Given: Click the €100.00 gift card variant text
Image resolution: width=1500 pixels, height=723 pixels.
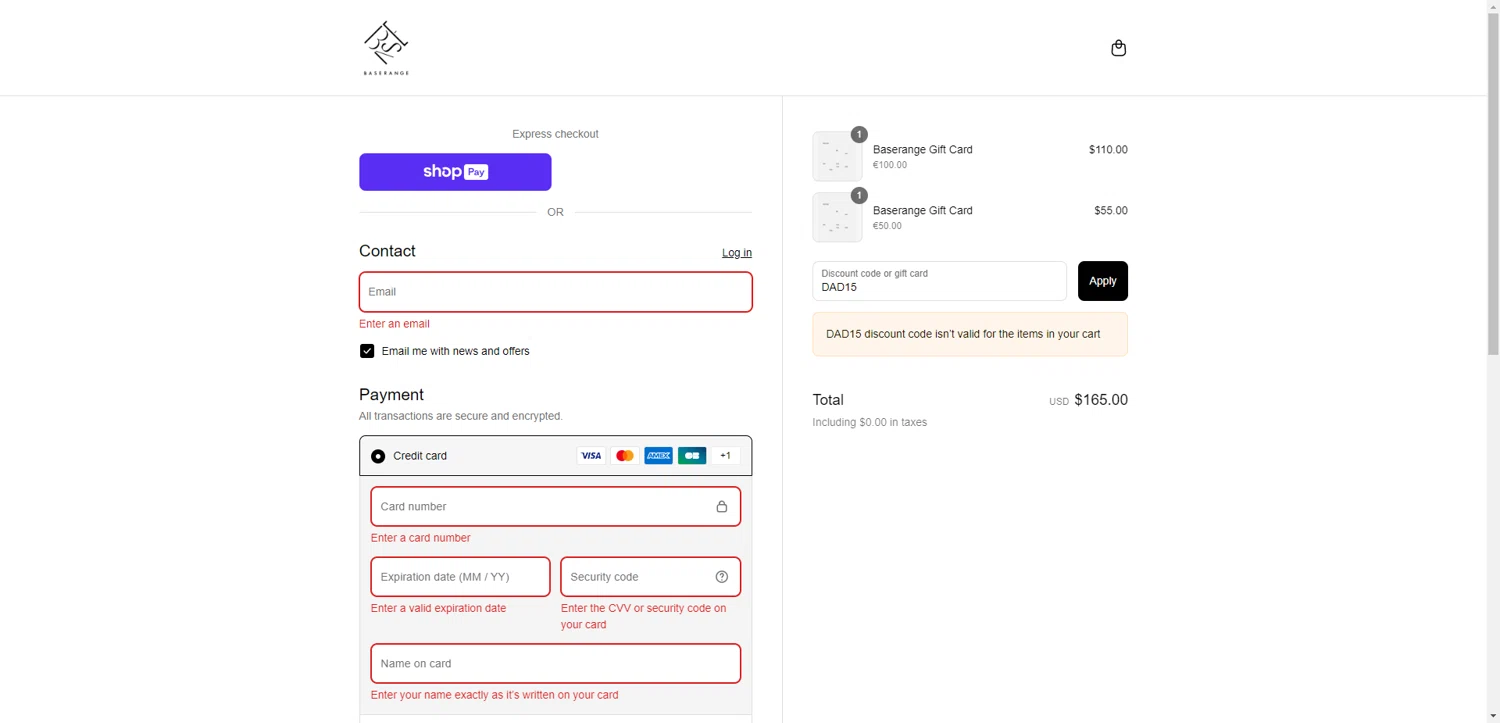Looking at the screenshot, I should tap(890, 165).
